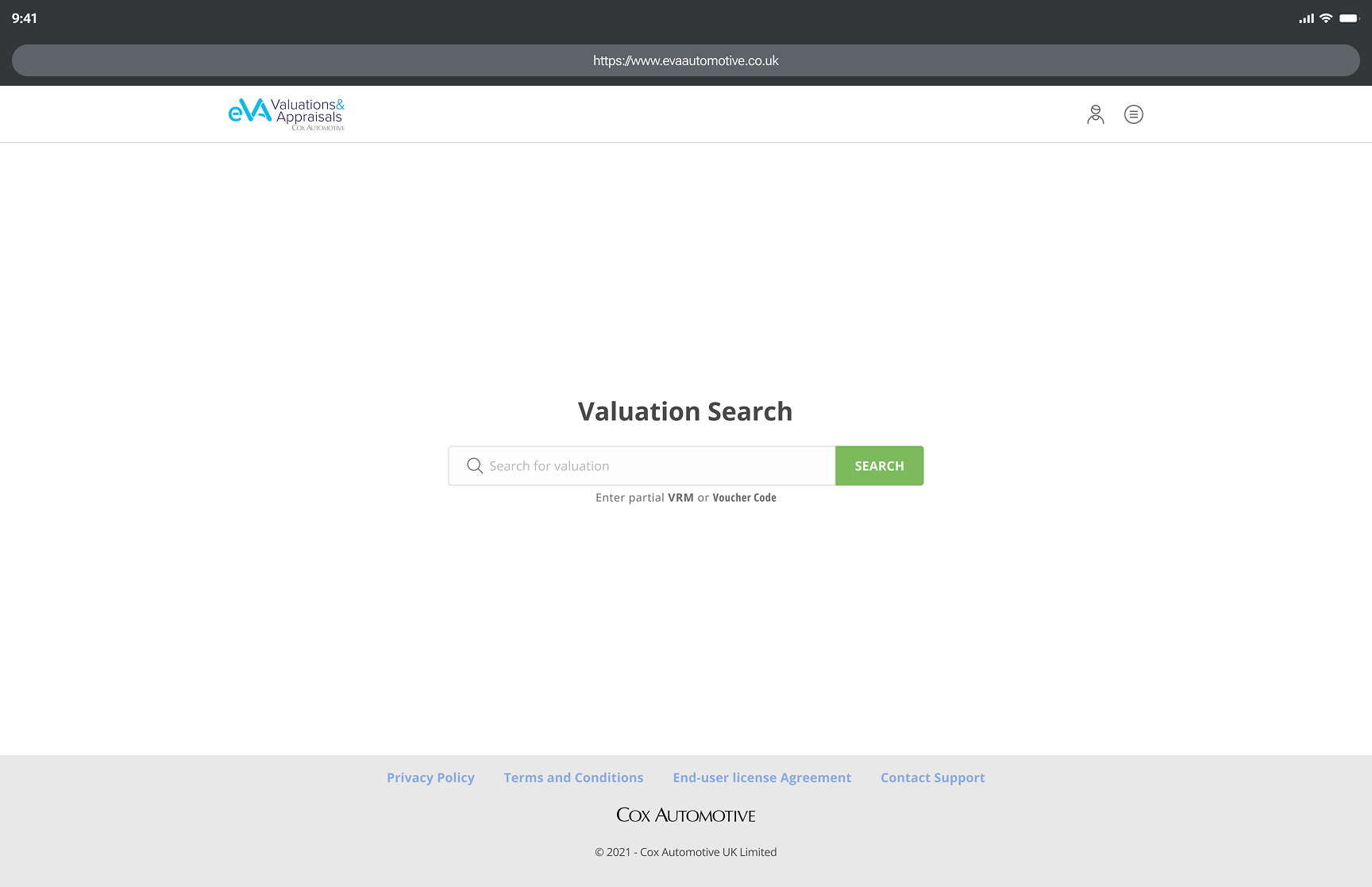Click the green SEARCH button

(879, 466)
